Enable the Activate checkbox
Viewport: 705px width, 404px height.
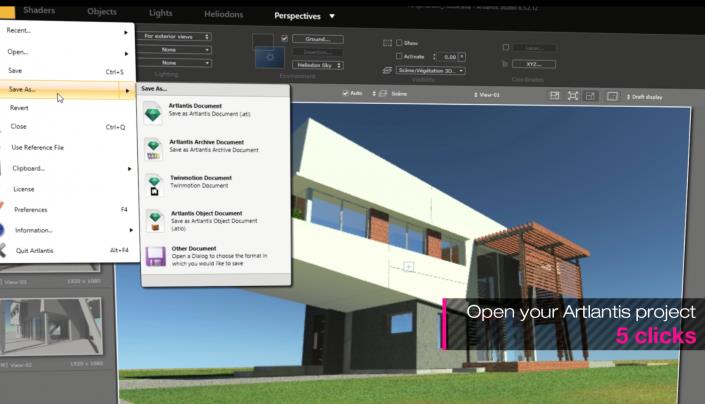[x=399, y=56]
